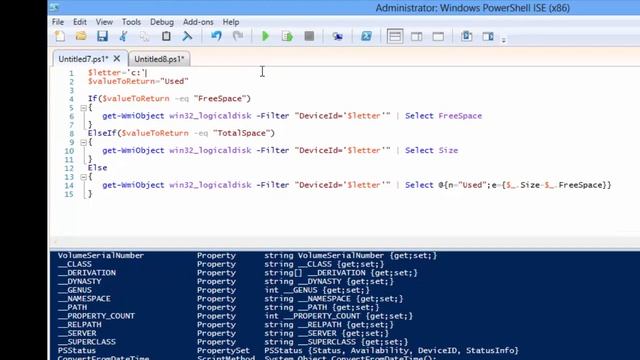Click the Run Selection icon
The image size is (640, 360).
287,36
